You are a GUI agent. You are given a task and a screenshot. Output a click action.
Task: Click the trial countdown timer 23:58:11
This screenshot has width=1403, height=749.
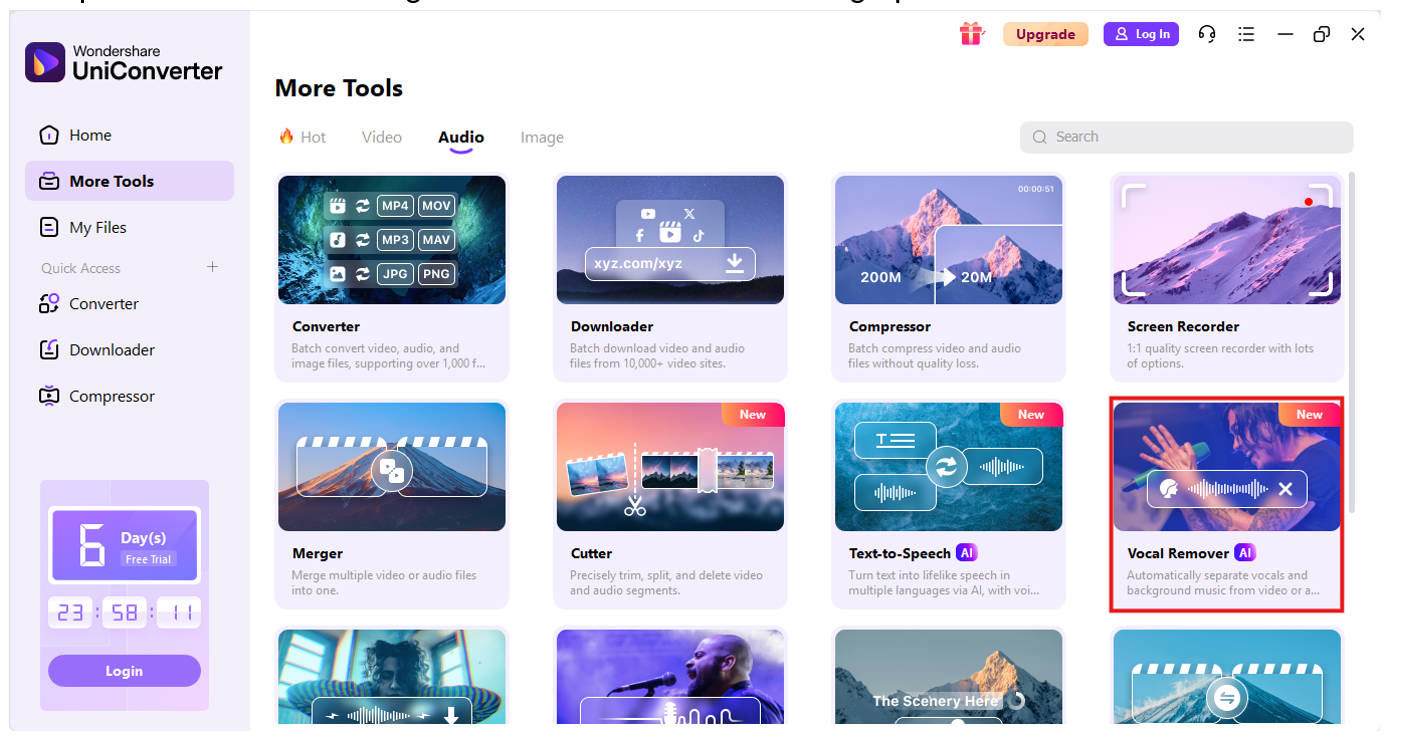124,613
